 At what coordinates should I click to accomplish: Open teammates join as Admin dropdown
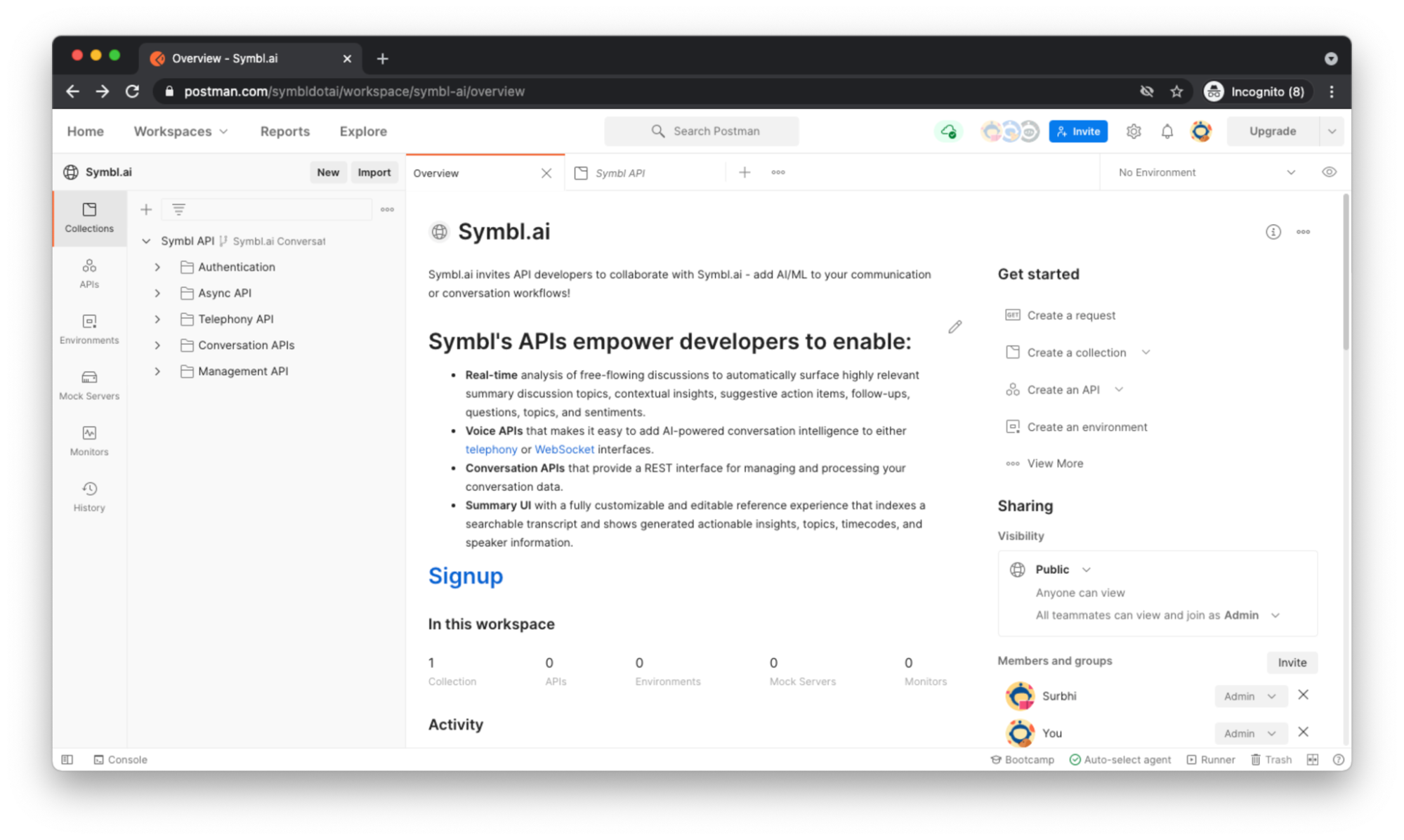click(x=1252, y=615)
